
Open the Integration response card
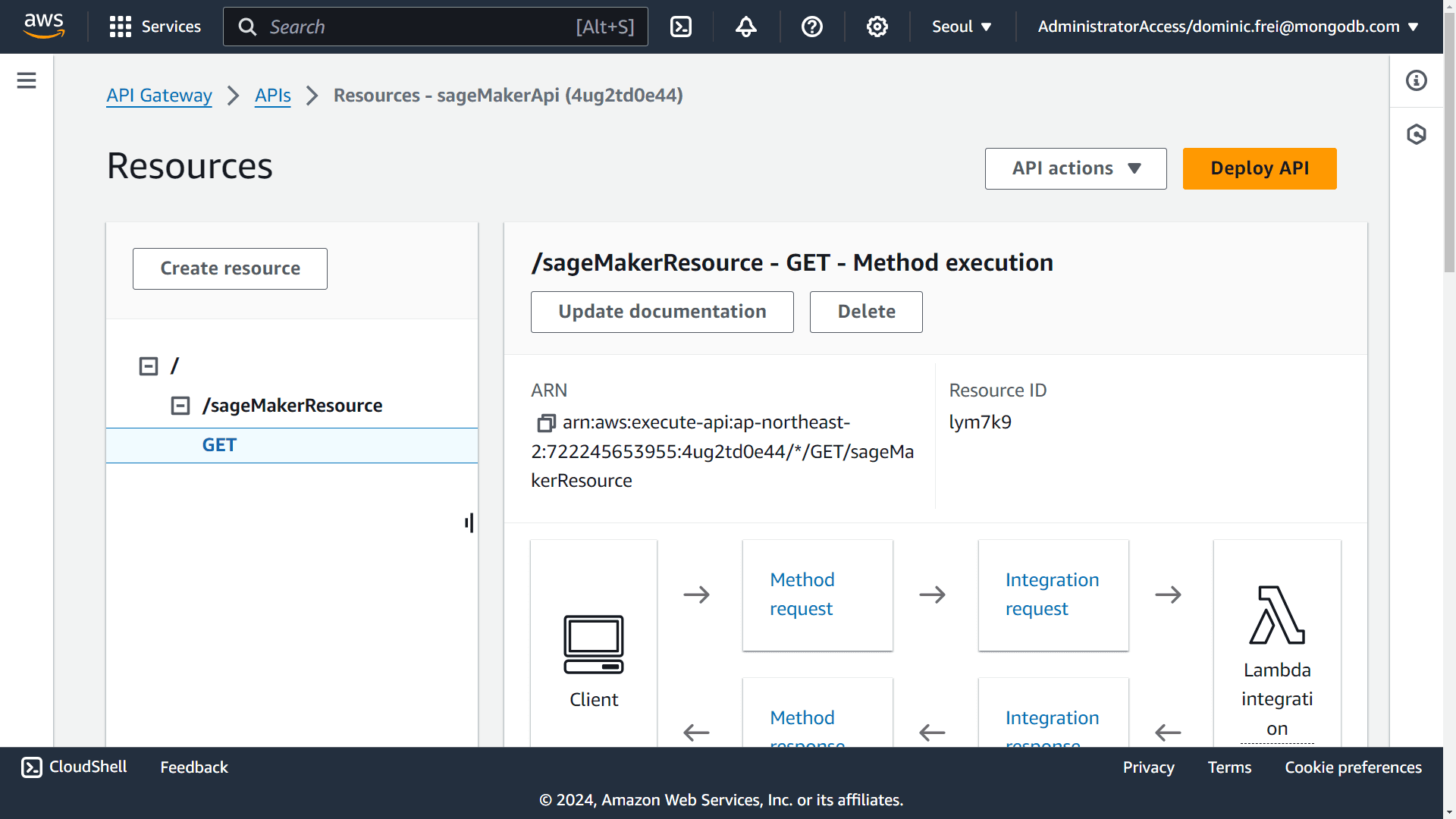coord(1053,713)
